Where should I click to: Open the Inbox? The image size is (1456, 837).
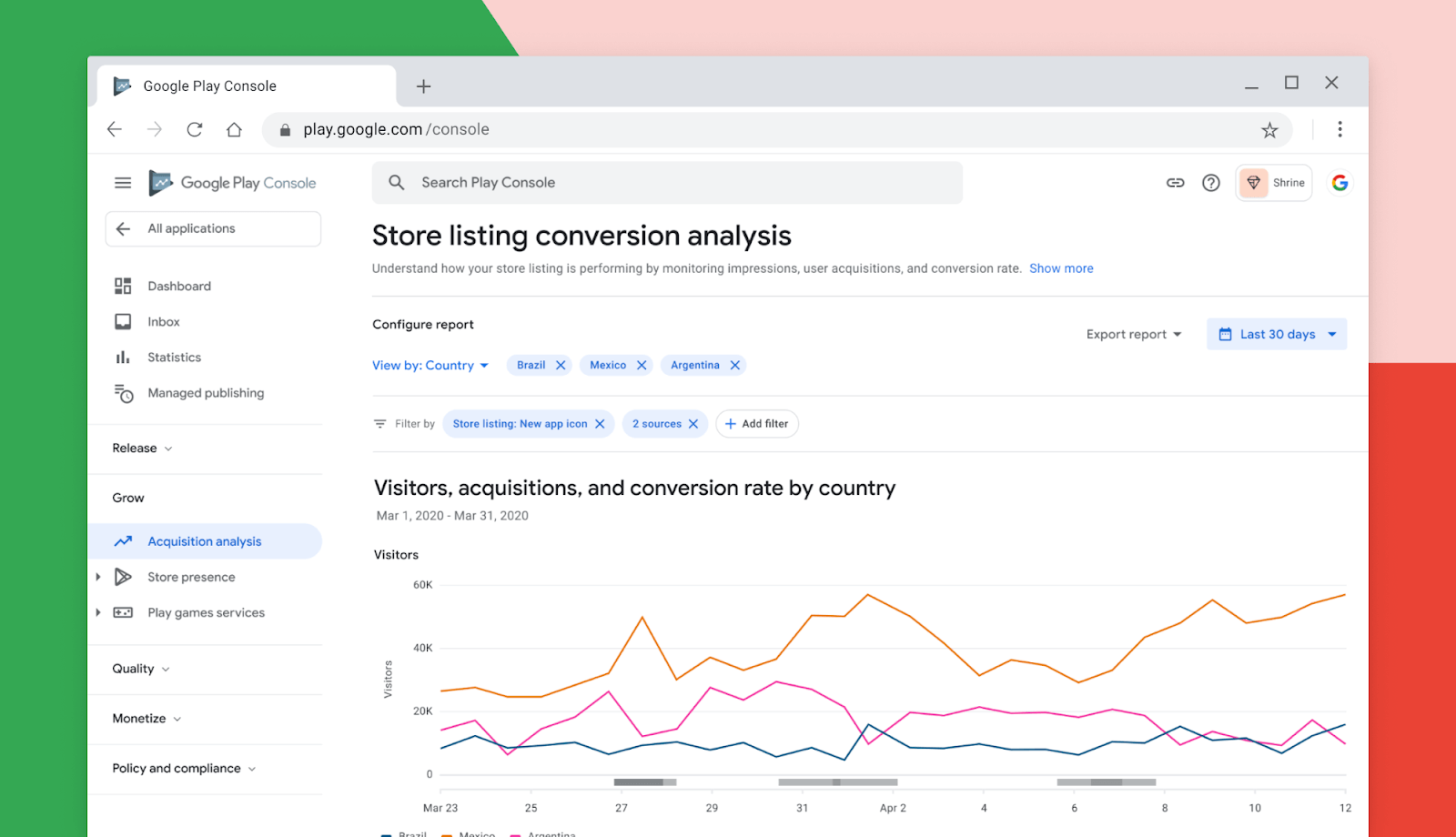[x=163, y=321]
